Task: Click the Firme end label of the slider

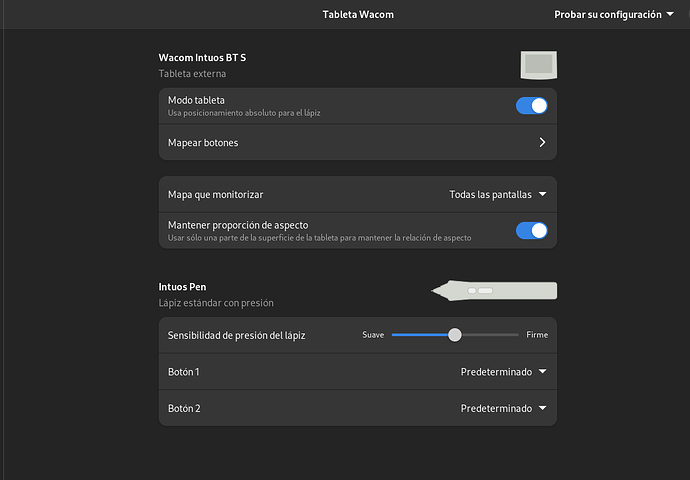Action: click(537, 335)
